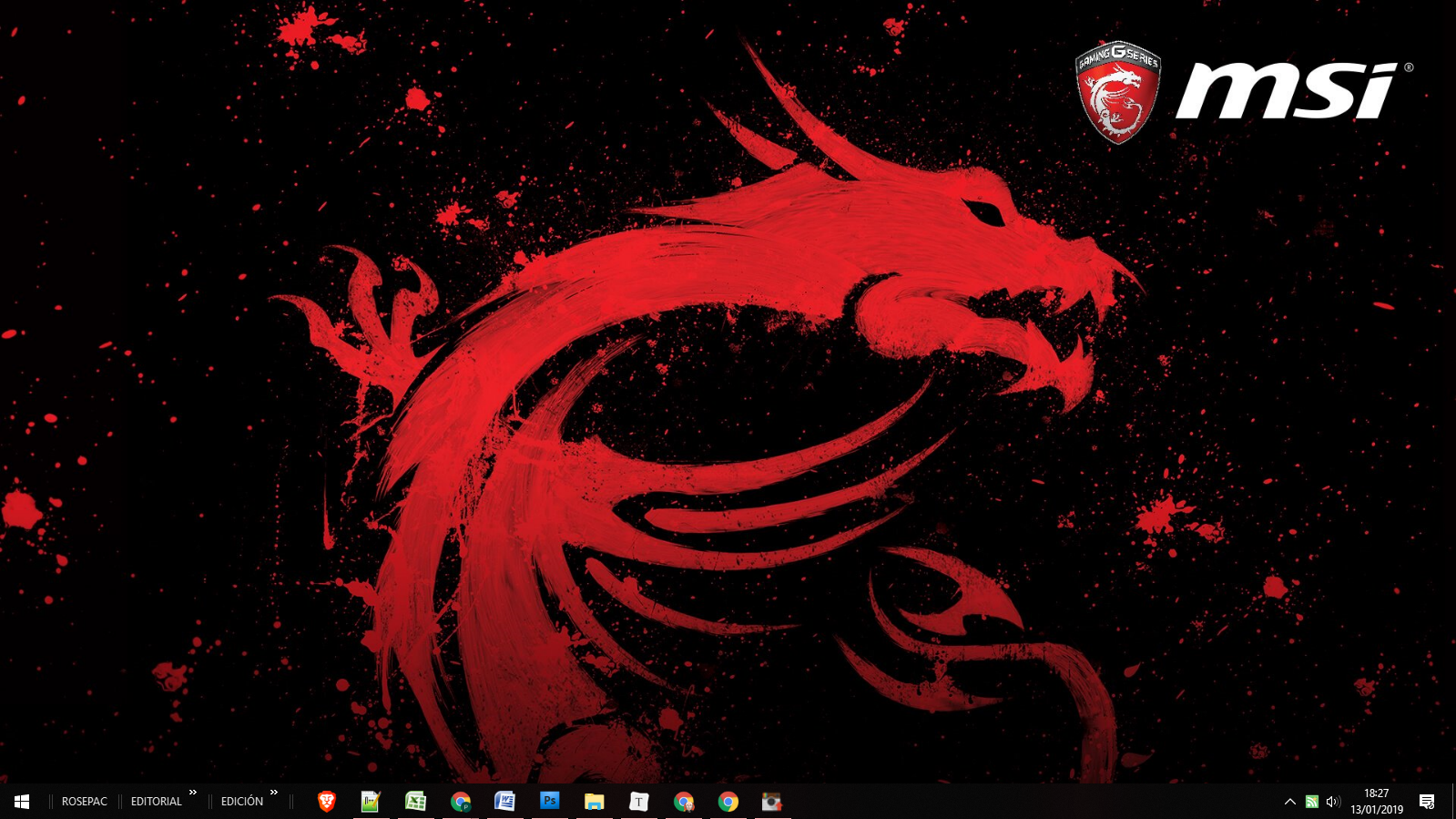
Task: Open Microsoft Excel from the taskbar
Action: click(x=415, y=801)
